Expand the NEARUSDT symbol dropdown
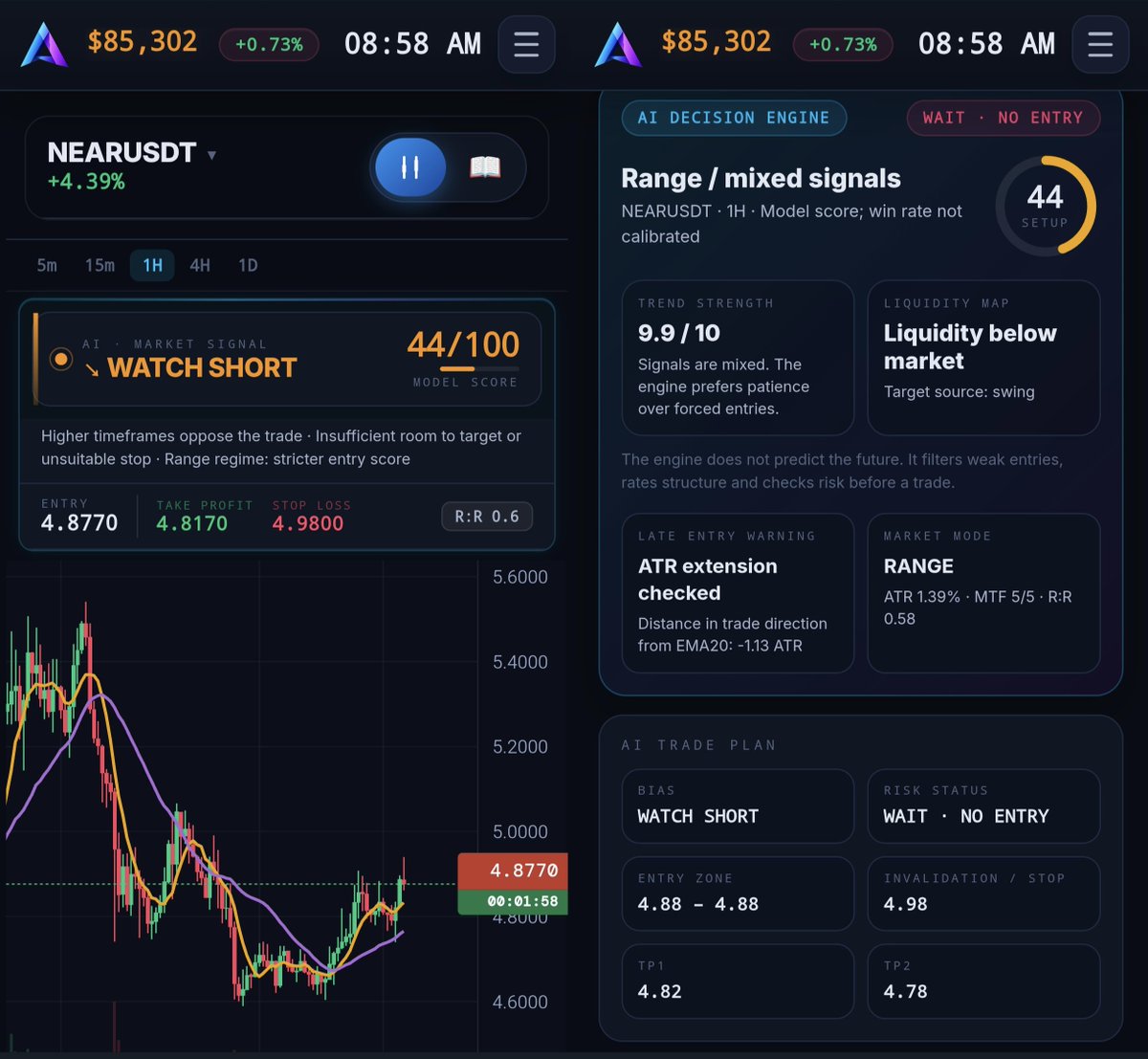The height and width of the screenshot is (1059, 1148). coord(211,154)
